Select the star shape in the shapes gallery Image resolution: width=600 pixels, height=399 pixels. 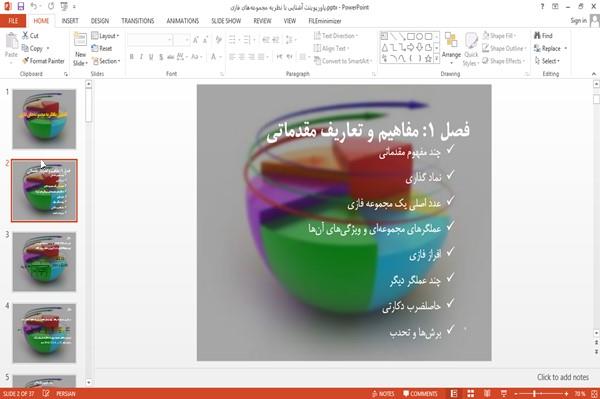[x=428, y=59]
